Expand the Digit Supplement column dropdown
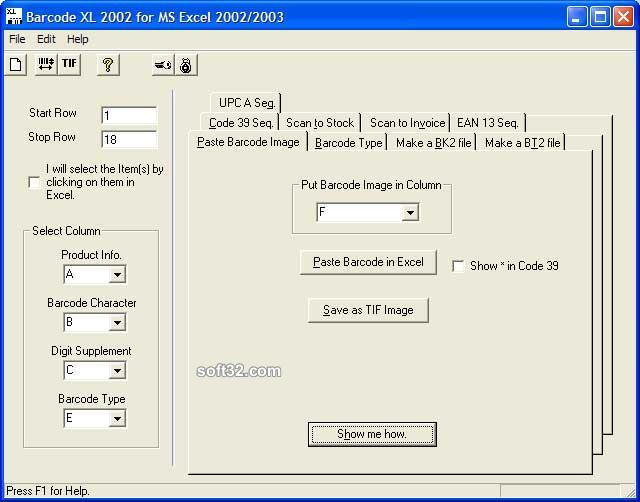 click(117, 371)
